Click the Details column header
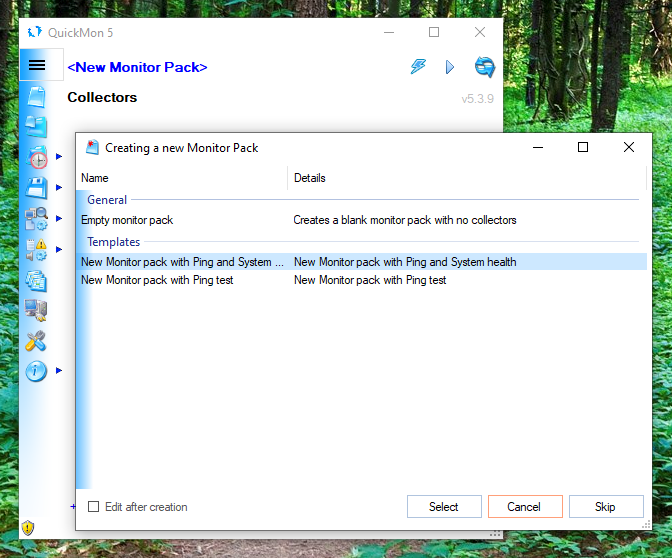The image size is (672, 558). point(467,178)
